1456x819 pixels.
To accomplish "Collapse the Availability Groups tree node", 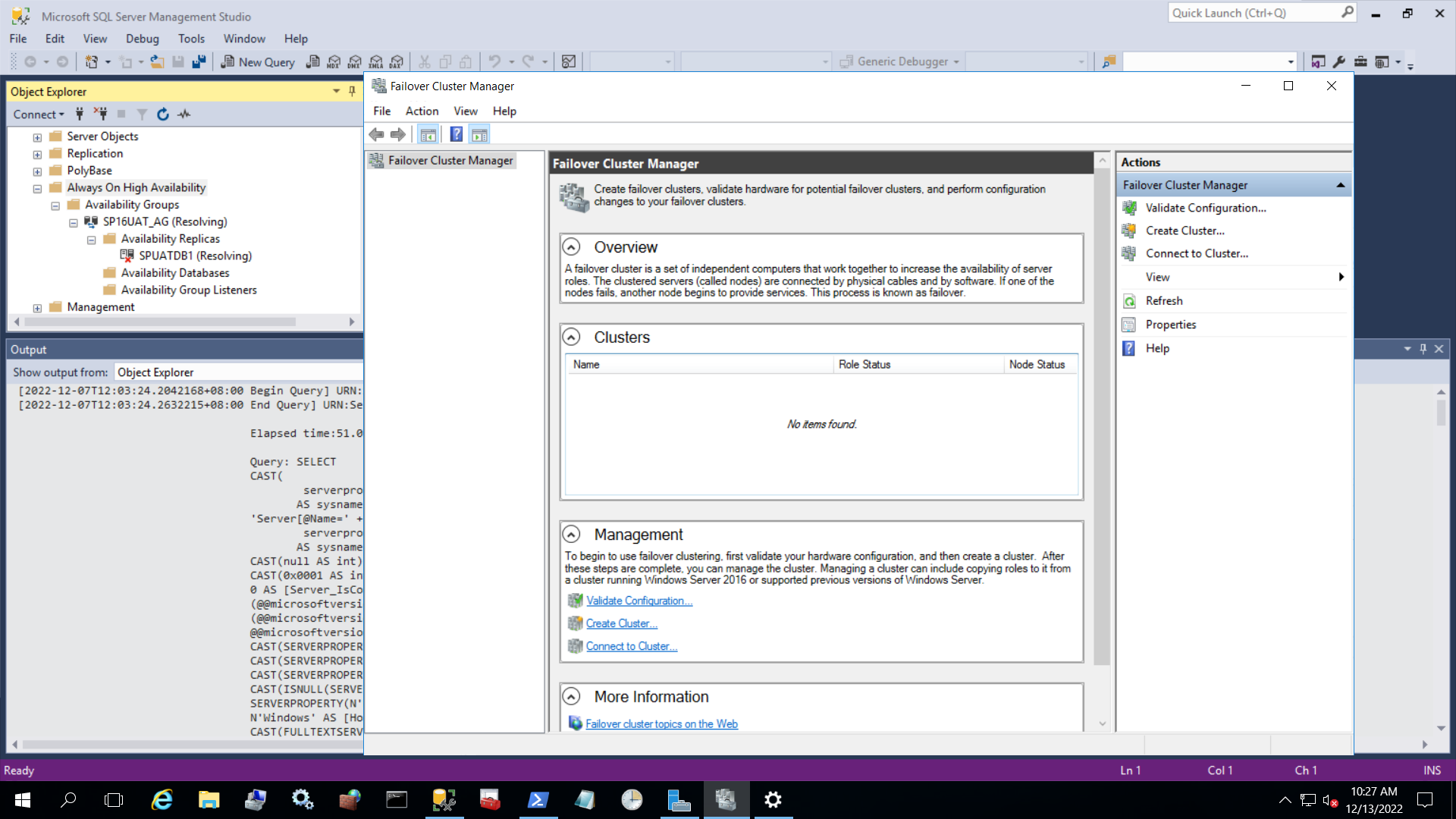I will coord(55,205).
